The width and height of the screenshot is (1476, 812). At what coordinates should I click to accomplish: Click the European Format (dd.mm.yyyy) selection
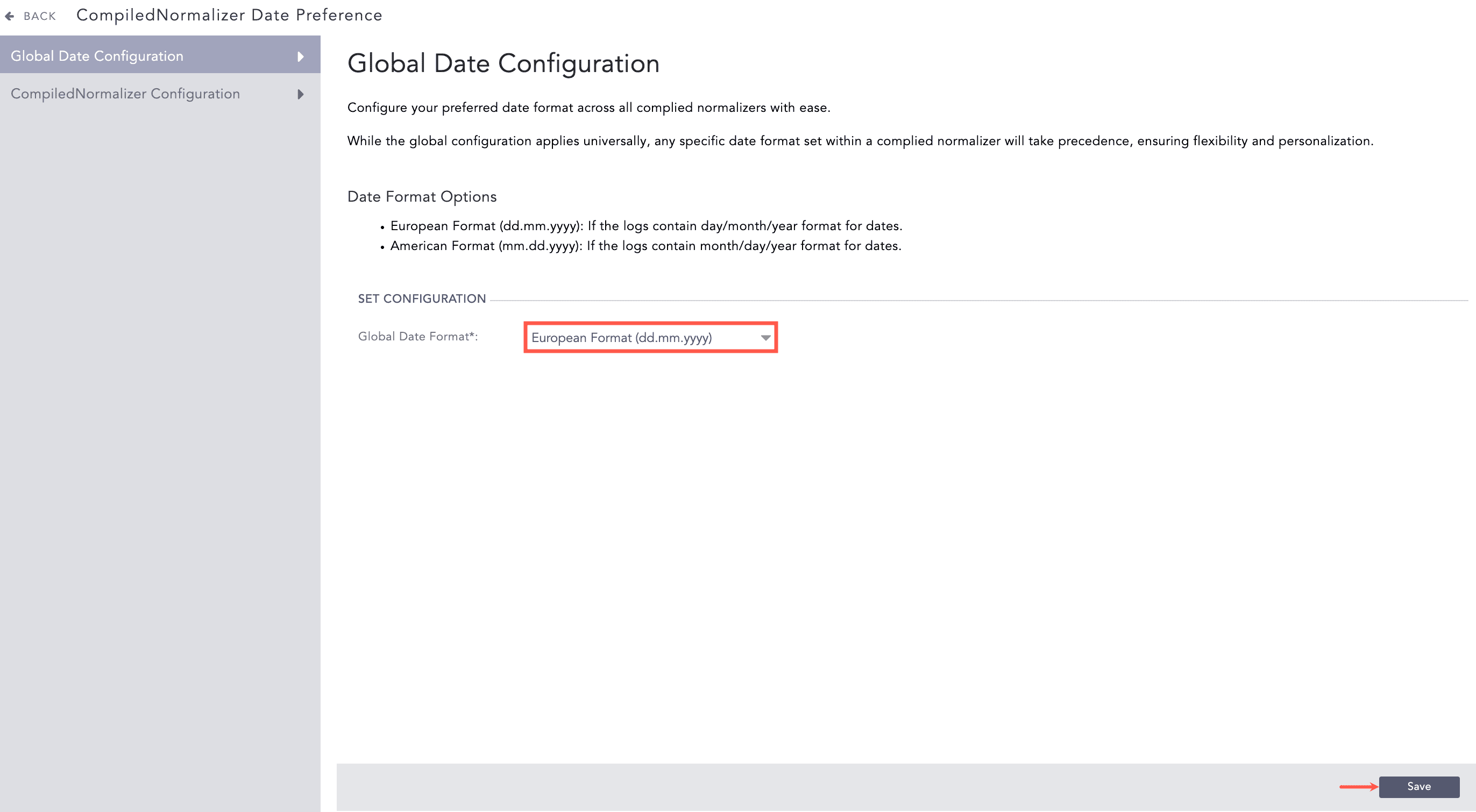pyautogui.click(x=621, y=338)
